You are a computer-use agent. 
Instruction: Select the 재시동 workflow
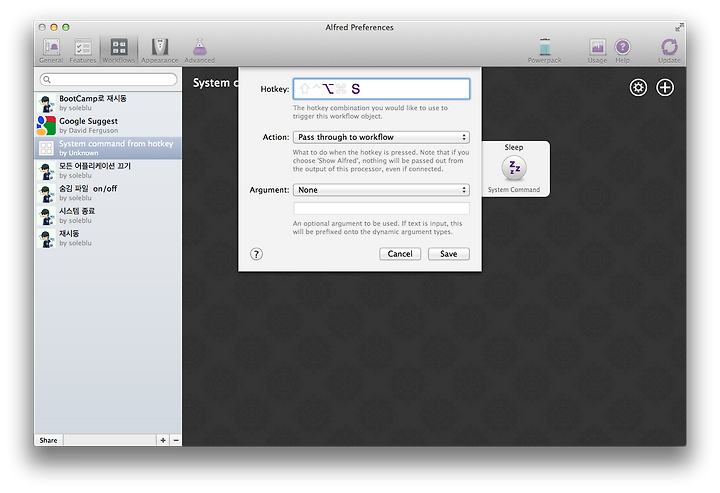click(108, 238)
